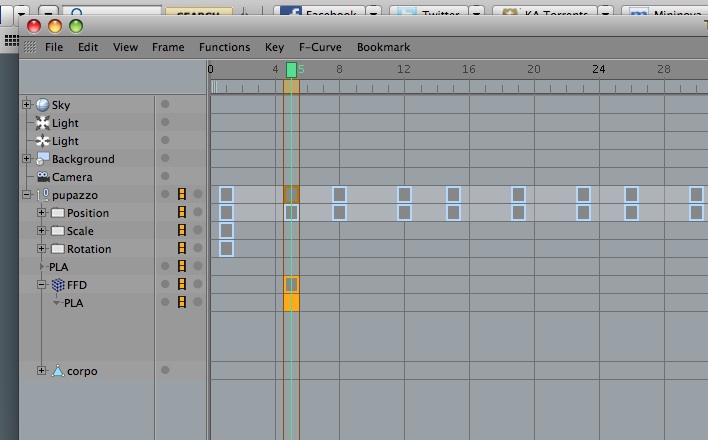708x440 pixels.
Task: Click filmstrip icon in Scale row
Action: point(182,230)
